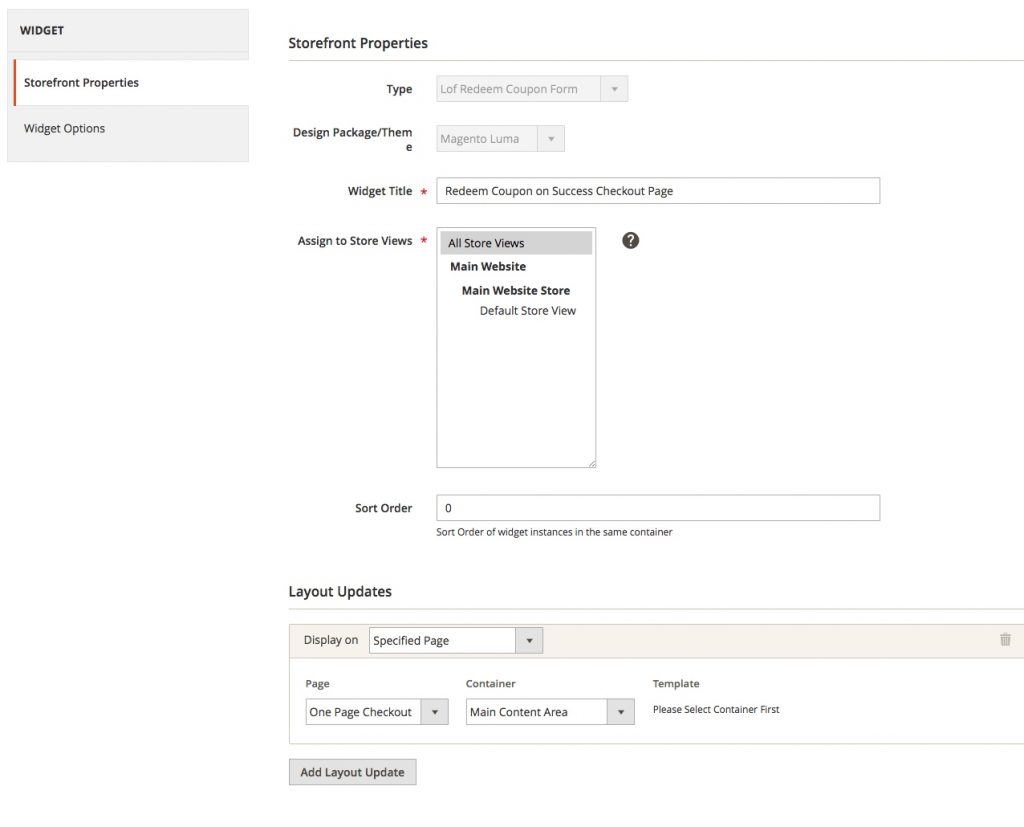1024x827 pixels.
Task: Open the Container dropdown showing Main Content Area
Action: click(x=550, y=712)
